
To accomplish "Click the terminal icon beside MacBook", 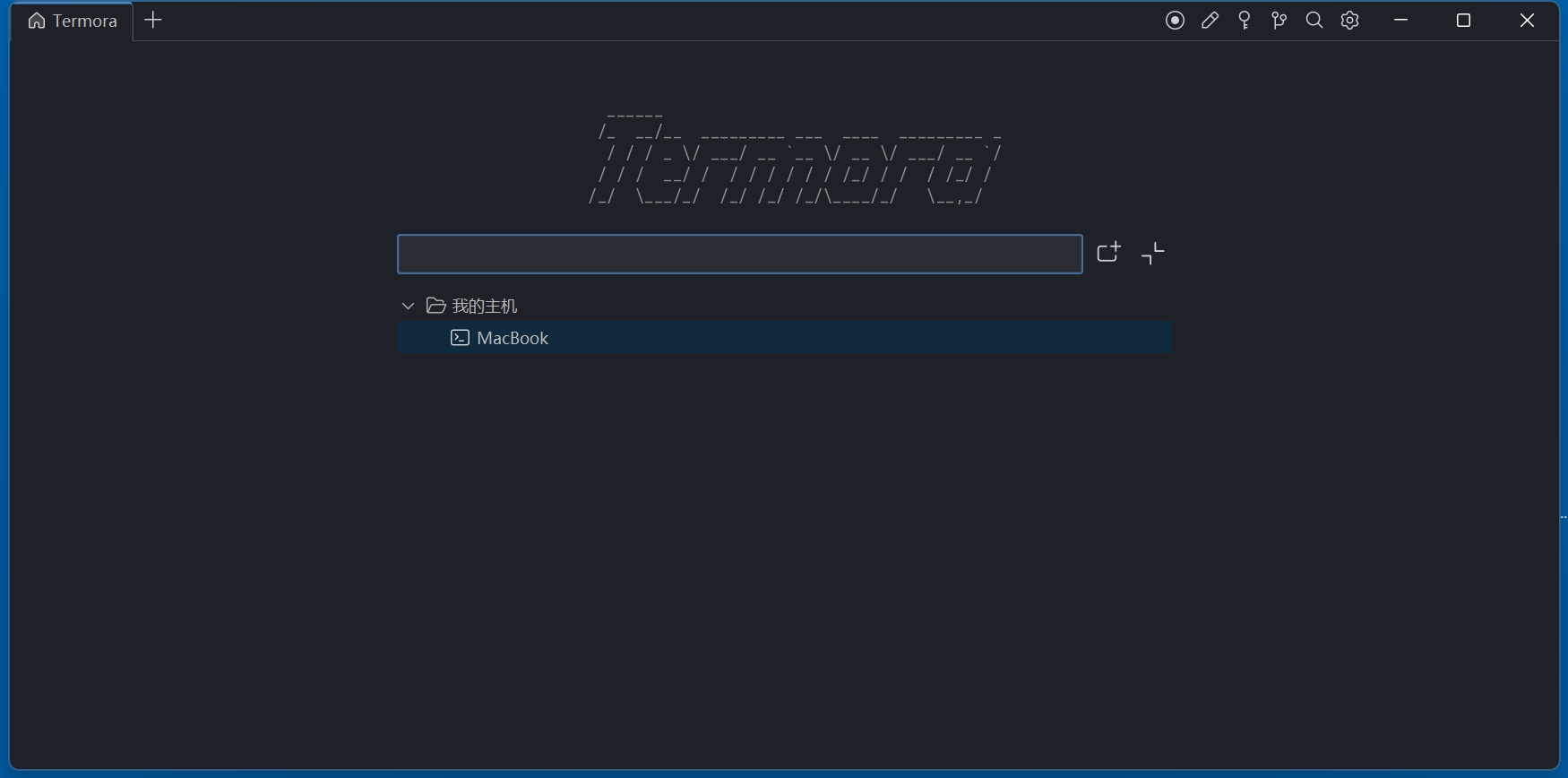I will tap(460, 338).
